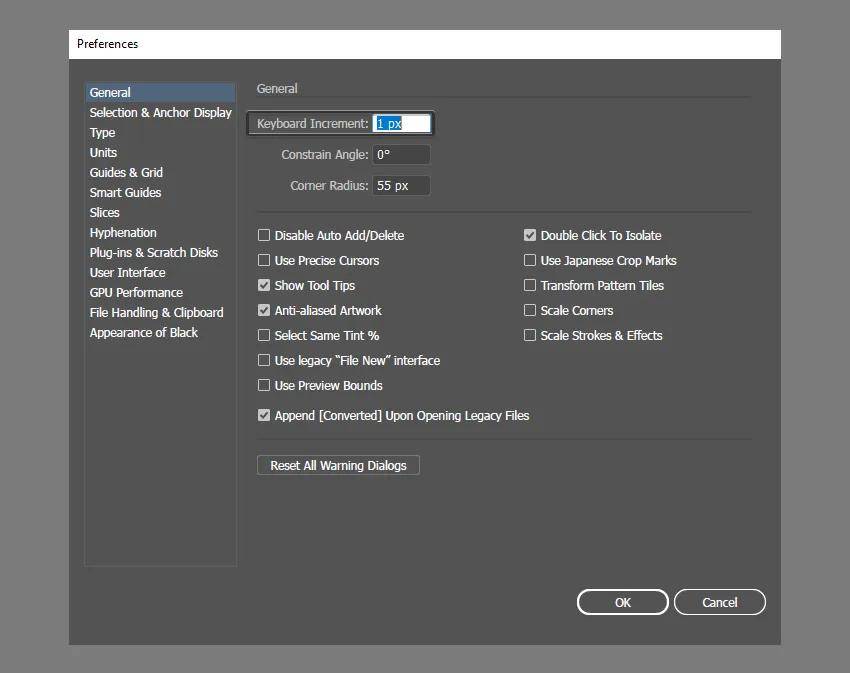
Task: Focus the Constrain Angle field
Action: [x=401, y=155]
